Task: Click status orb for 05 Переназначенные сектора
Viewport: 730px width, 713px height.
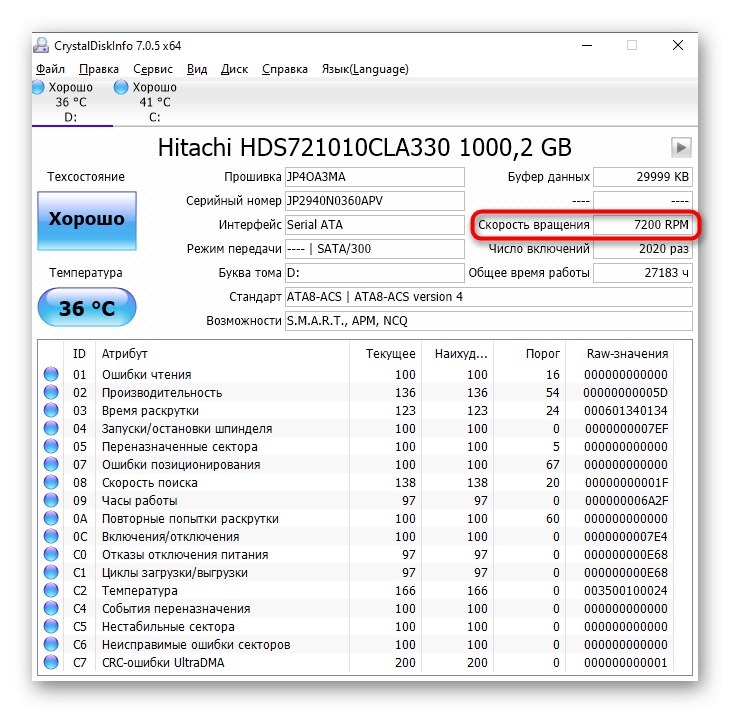Action: point(51,446)
